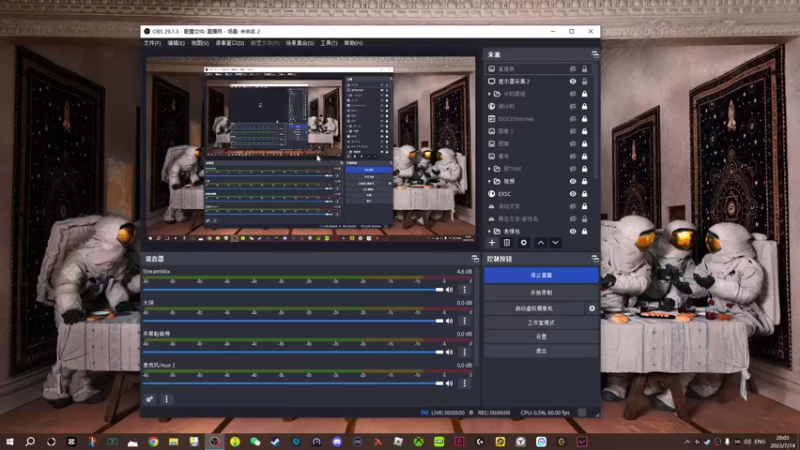Pop out the Sources dock panel
800x450 pixels.
(595, 54)
